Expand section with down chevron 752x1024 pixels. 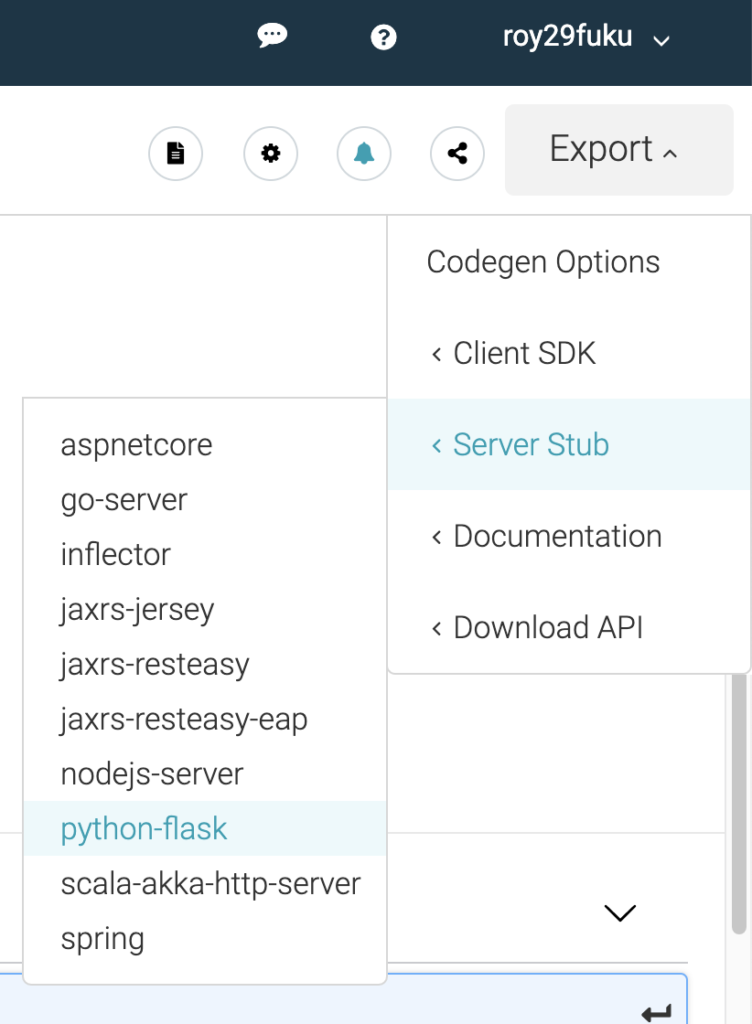(620, 912)
